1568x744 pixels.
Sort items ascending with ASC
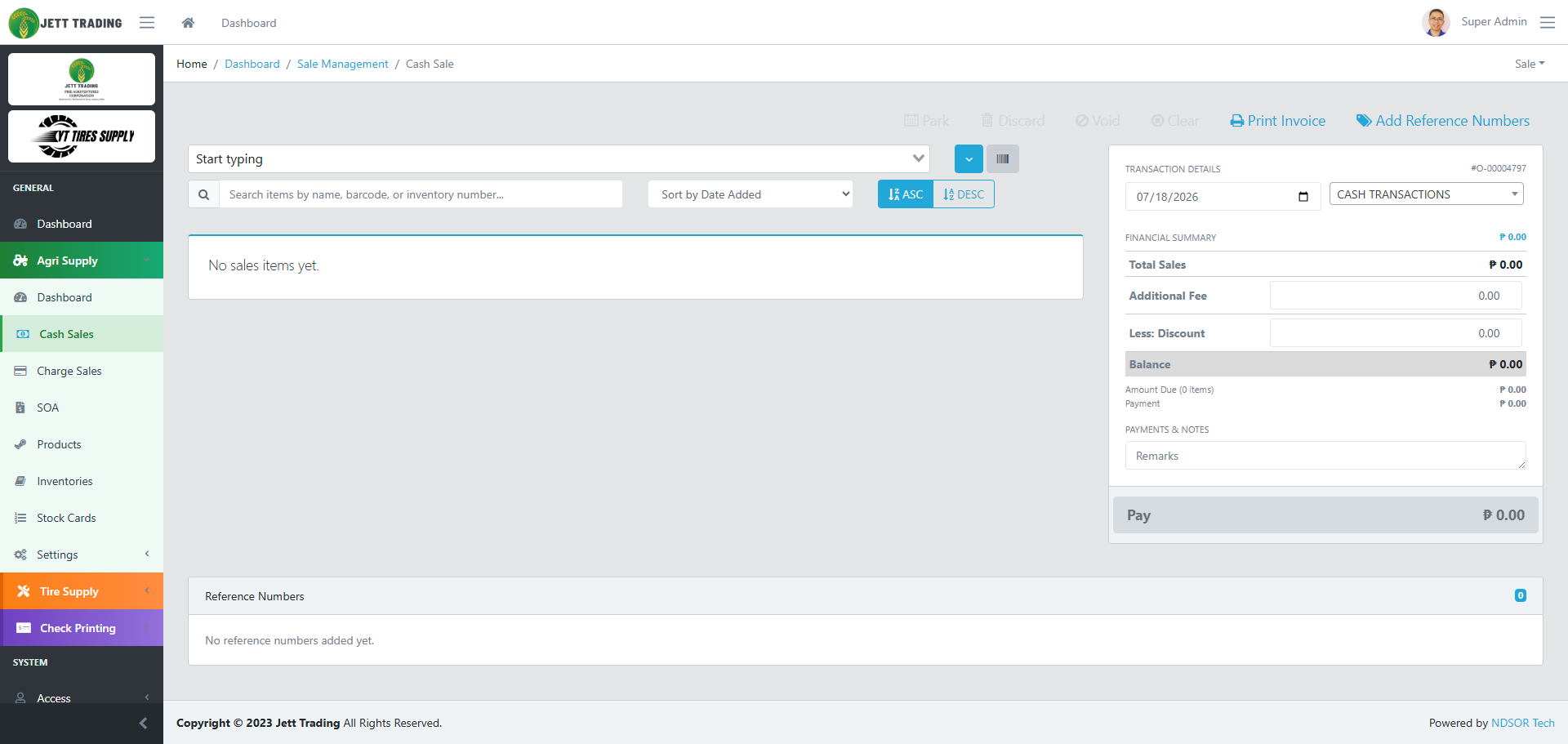pyautogui.click(x=906, y=194)
